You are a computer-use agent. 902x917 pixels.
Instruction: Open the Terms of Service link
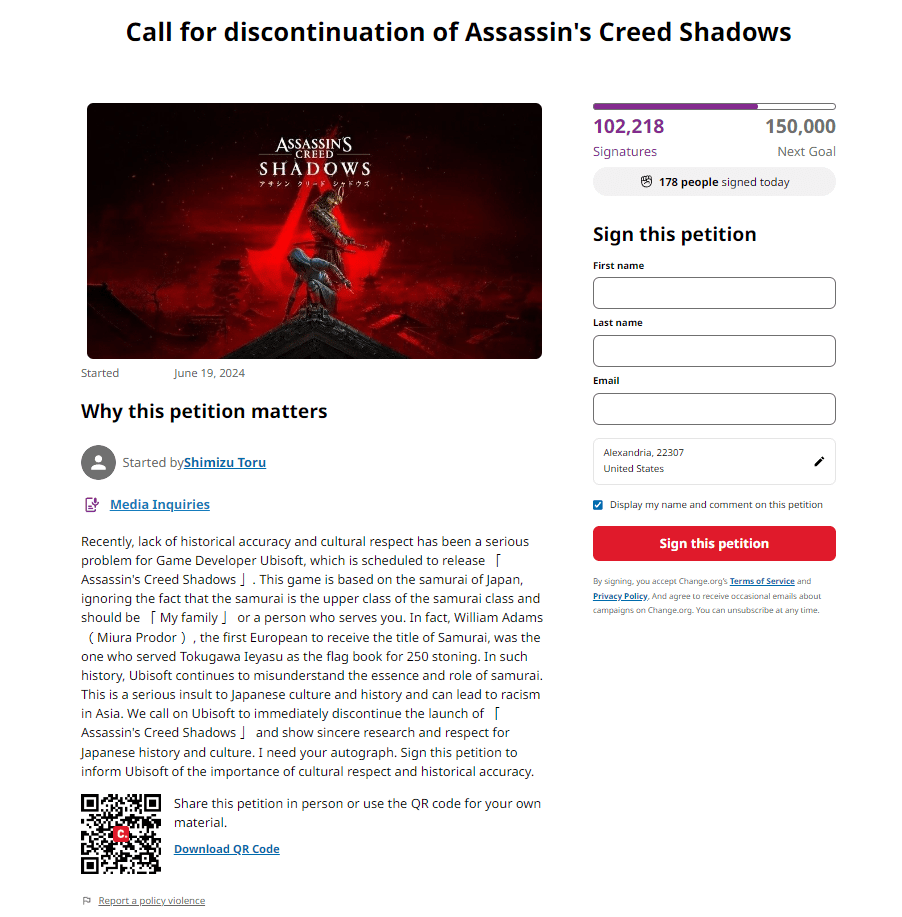[762, 581]
